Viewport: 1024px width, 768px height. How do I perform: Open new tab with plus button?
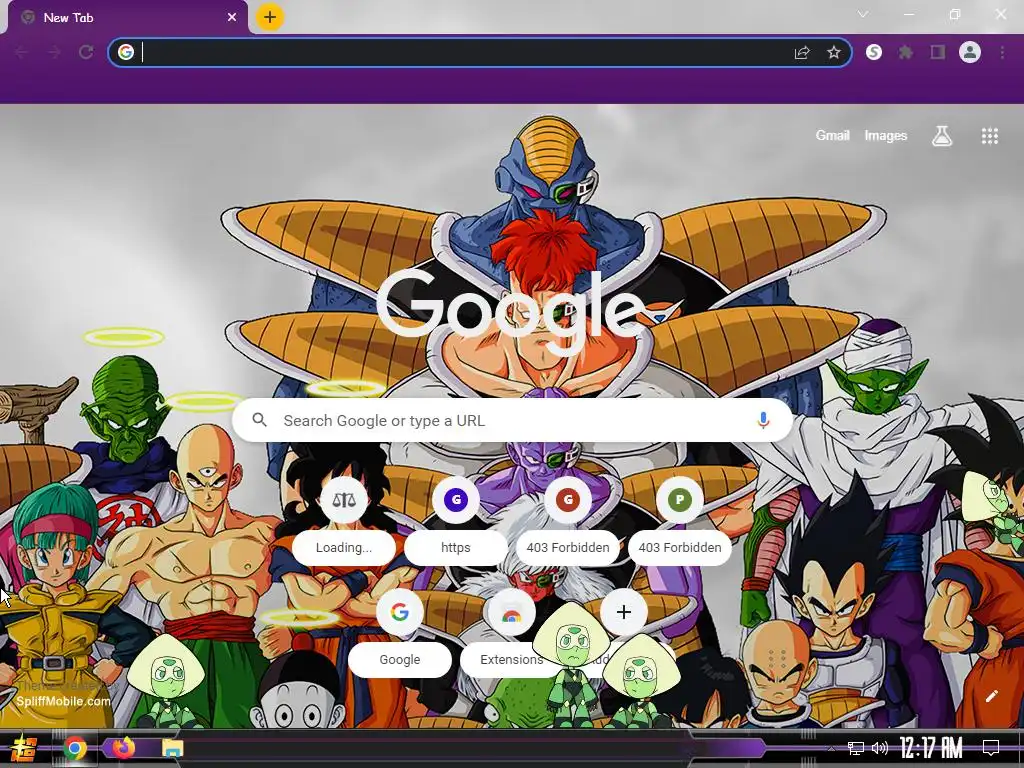coord(270,17)
